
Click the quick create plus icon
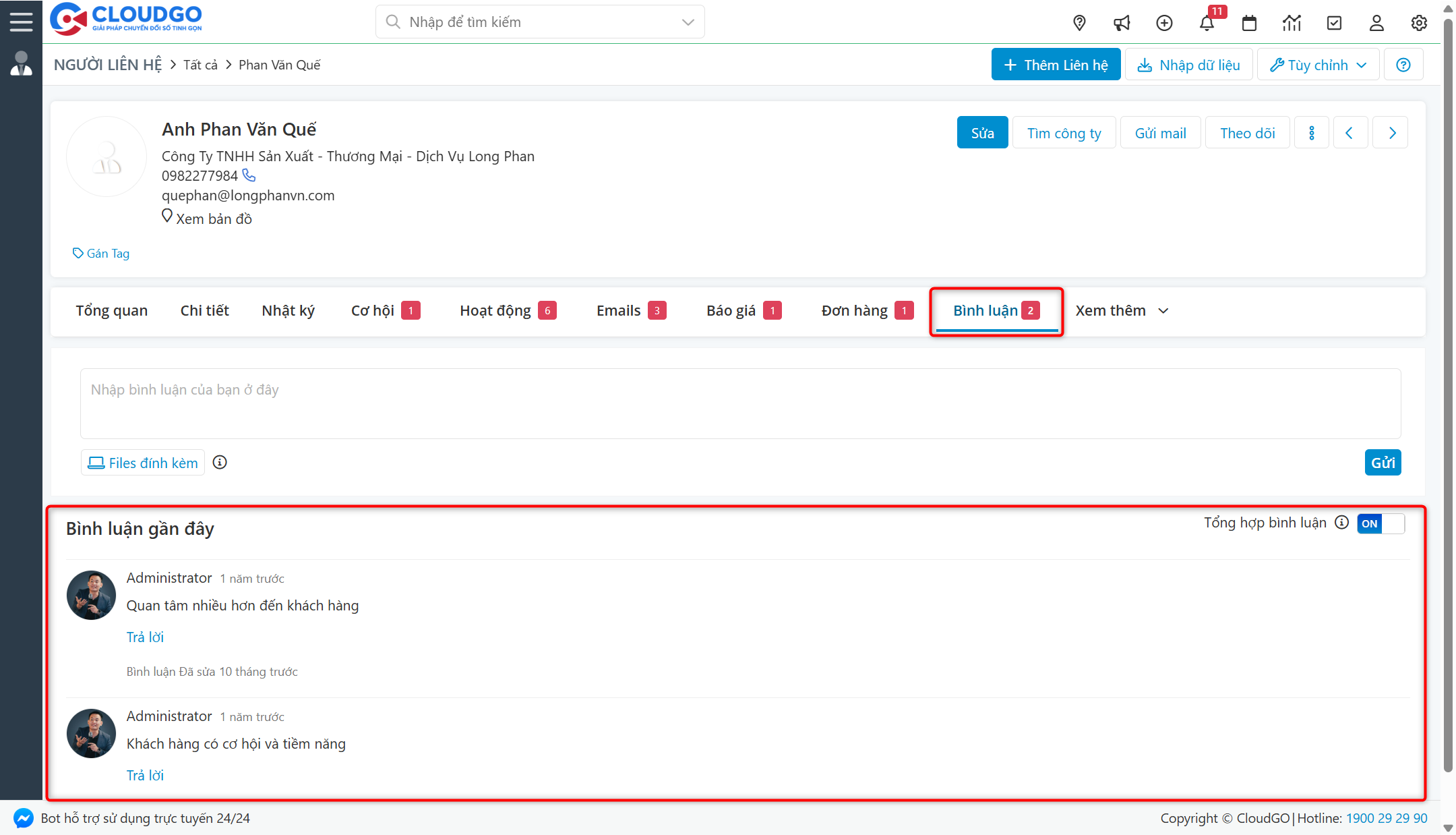pos(1164,23)
